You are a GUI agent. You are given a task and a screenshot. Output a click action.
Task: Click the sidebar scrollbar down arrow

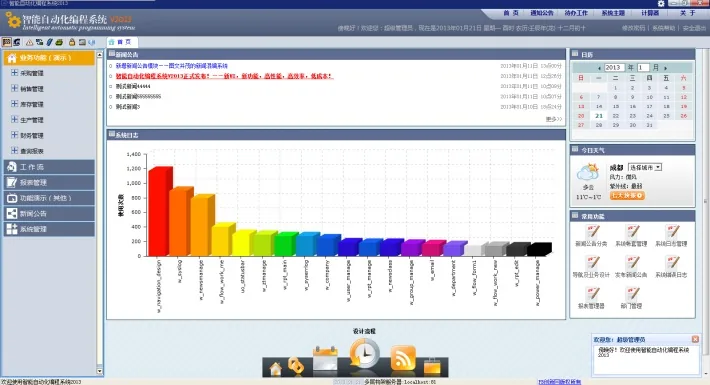click(100, 371)
